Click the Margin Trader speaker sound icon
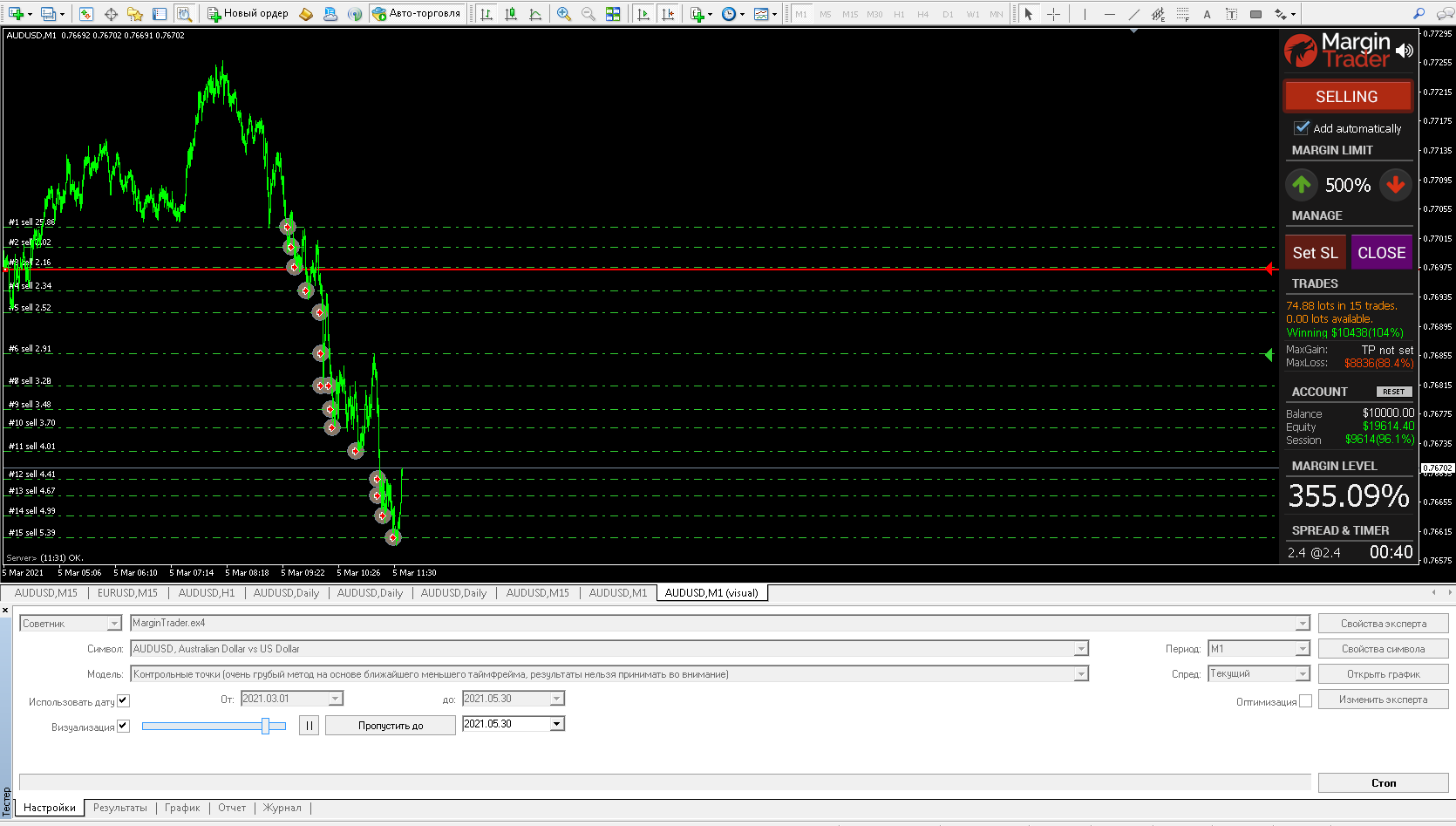Viewport: 1456px width, 826px height. click(x=1405, y=51)
